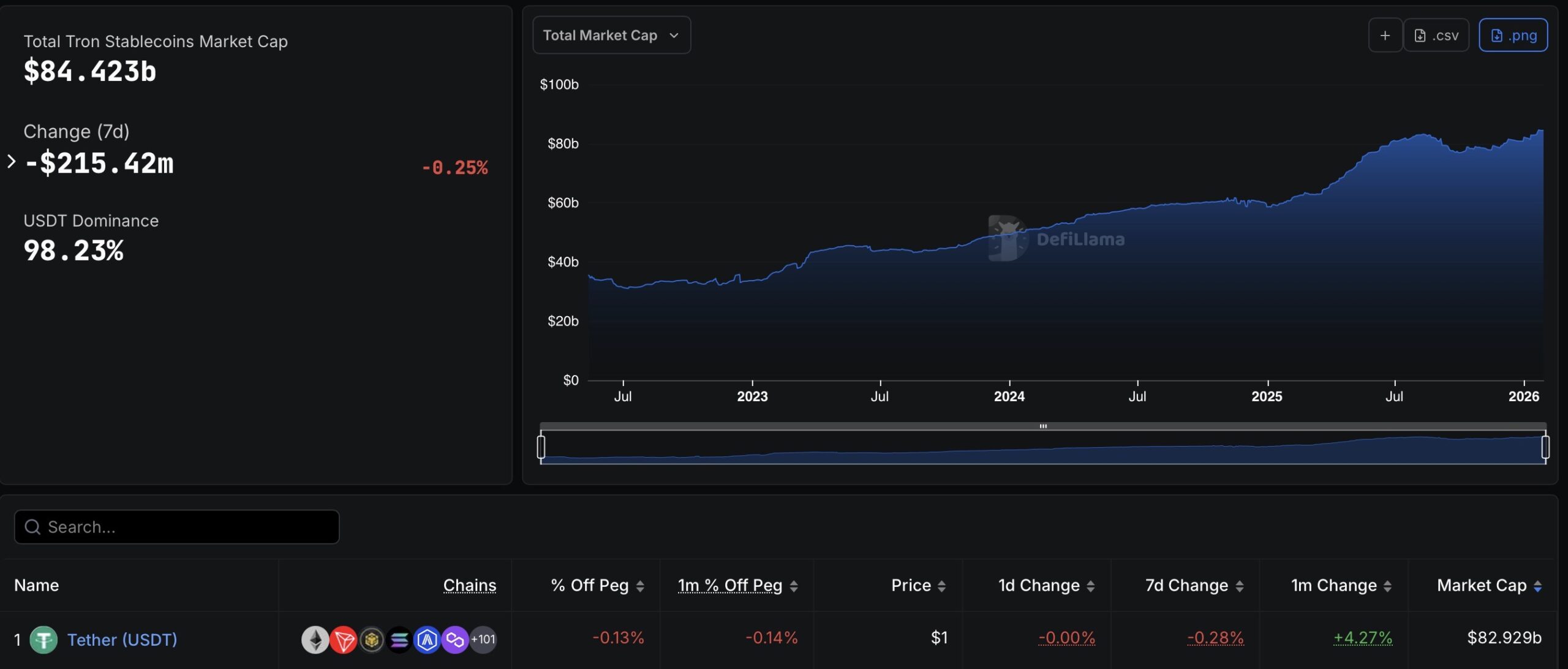This screenshot has height=669, width=1568.
Task: Select the red Tron chain icon
Action: (343, 640)
